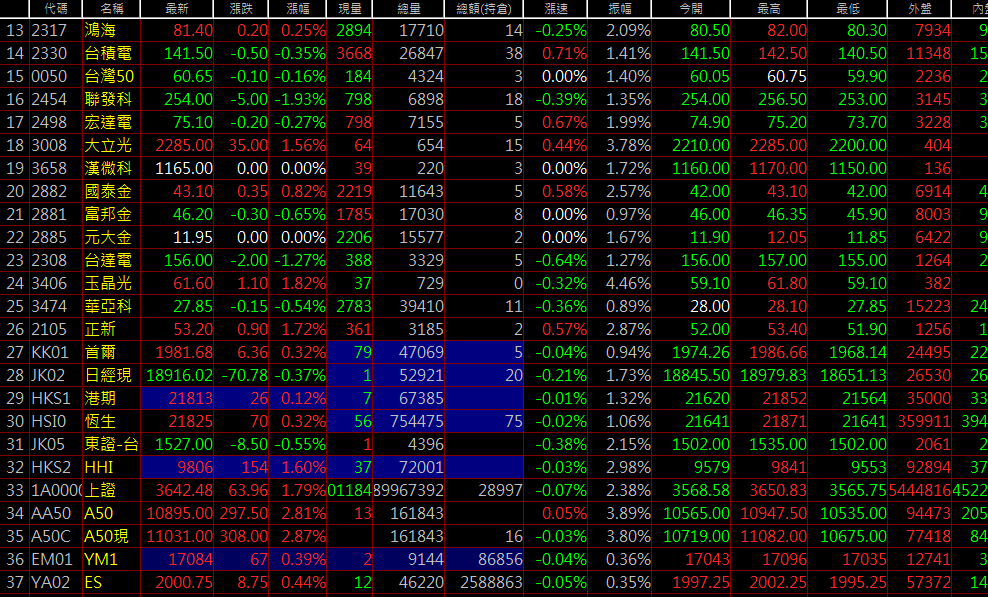The image size is (988, 597).
Task: Select the 日經現 index name
Action: (108, 376)
